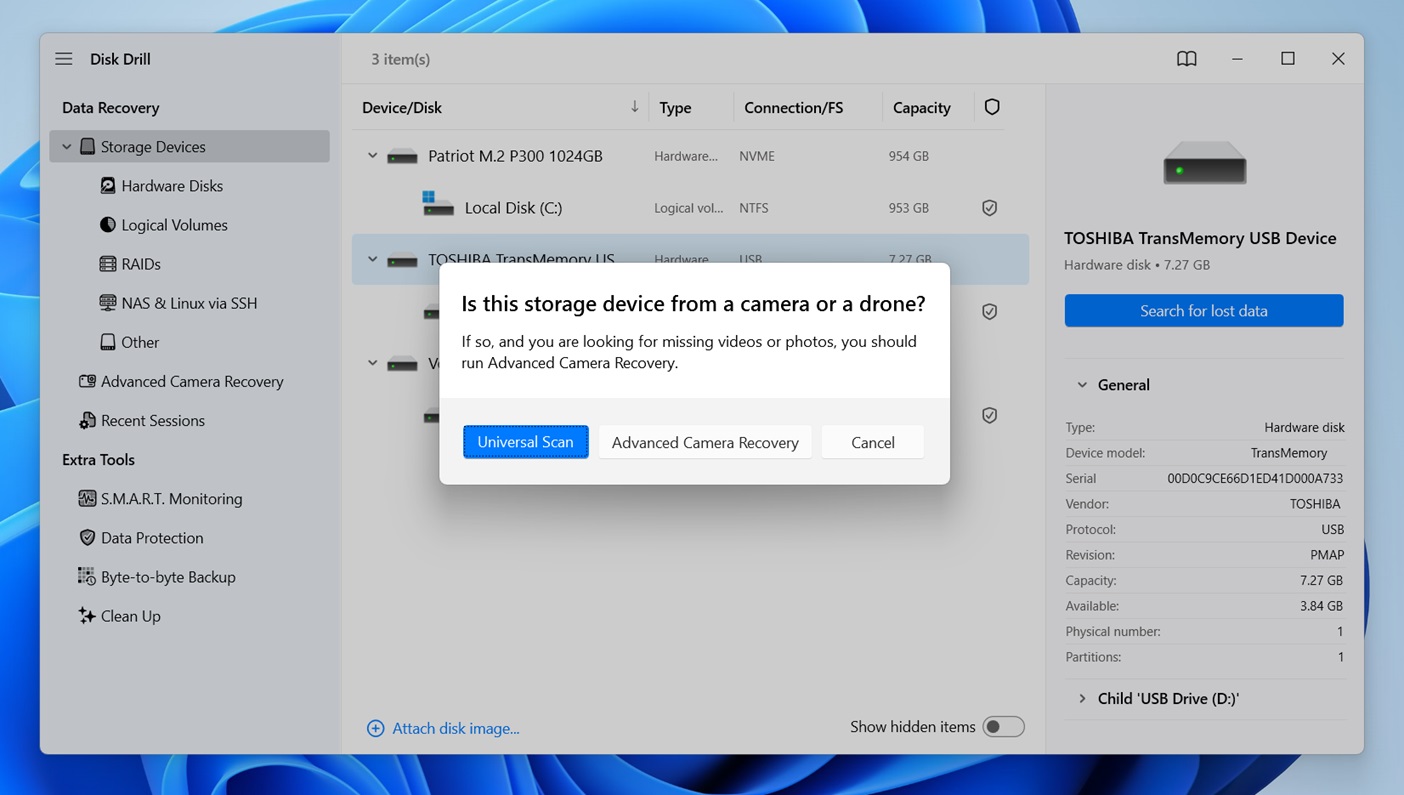The height and width of the screenshot is (795, 1404).
Task: Open NAS & Linux via SSH
Action: coord(189,303)
